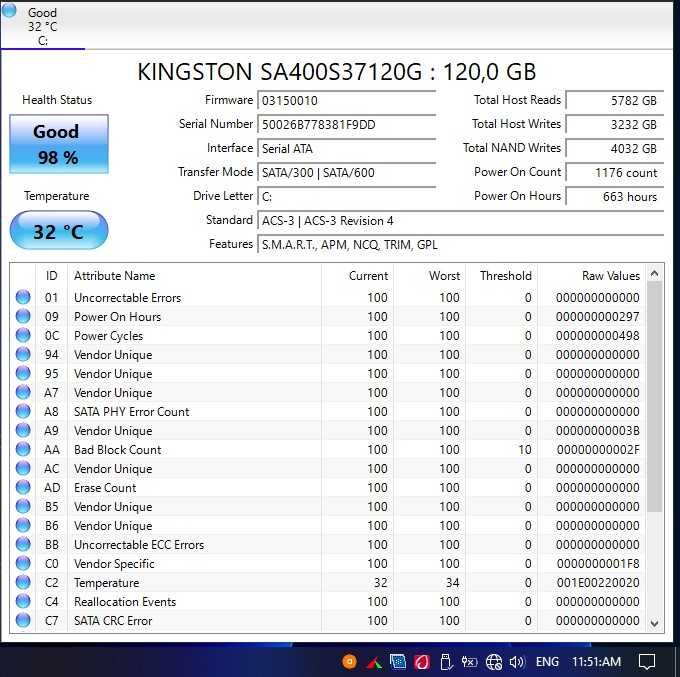Open the orange circular tray icon
Screen dimensions: 680x677
pyautogui.click(x=349, y=662)
